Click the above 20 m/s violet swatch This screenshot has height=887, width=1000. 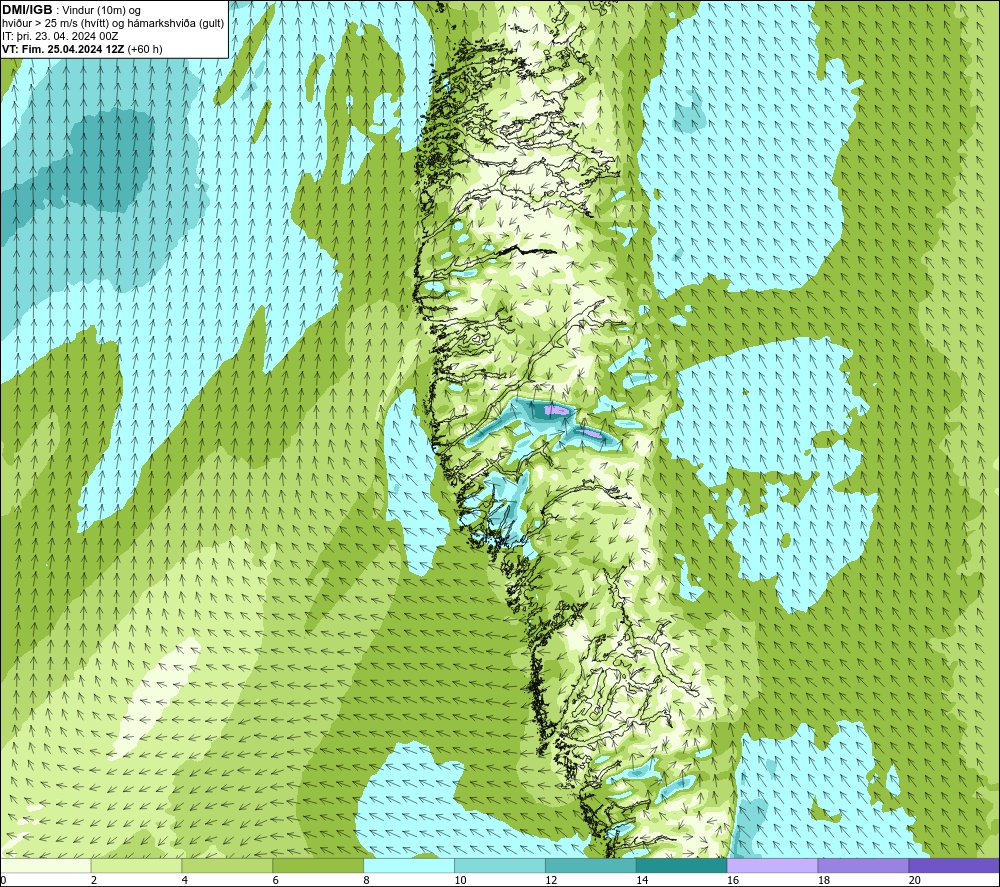(x=953, y=865)
